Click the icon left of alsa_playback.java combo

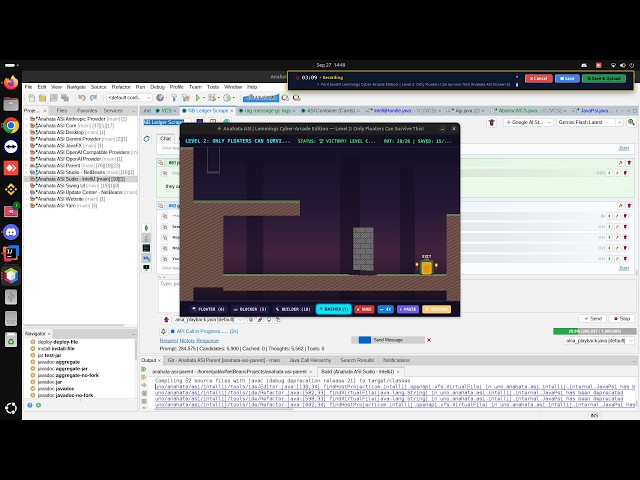pyautogui.click(x=166, y=320)
